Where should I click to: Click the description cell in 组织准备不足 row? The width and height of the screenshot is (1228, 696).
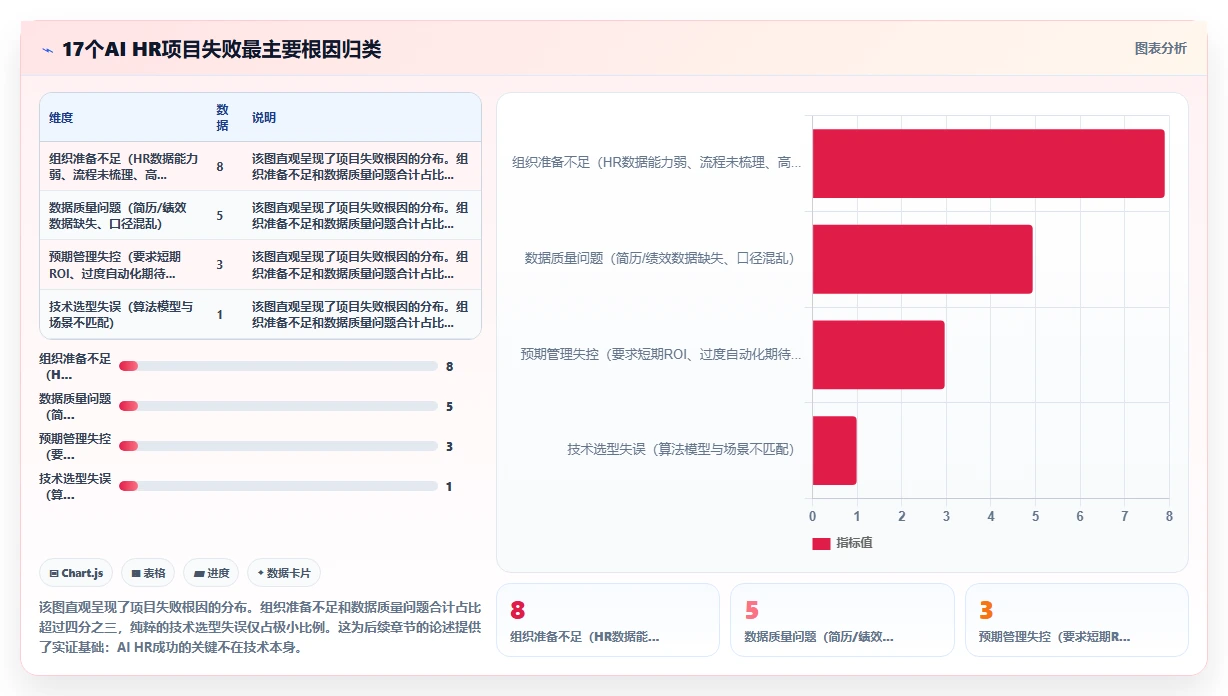click(361, 166)
